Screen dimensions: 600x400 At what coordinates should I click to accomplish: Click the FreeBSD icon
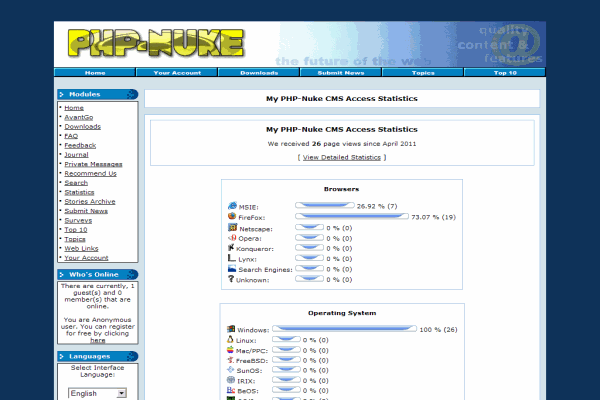click(x=230, y=360)
